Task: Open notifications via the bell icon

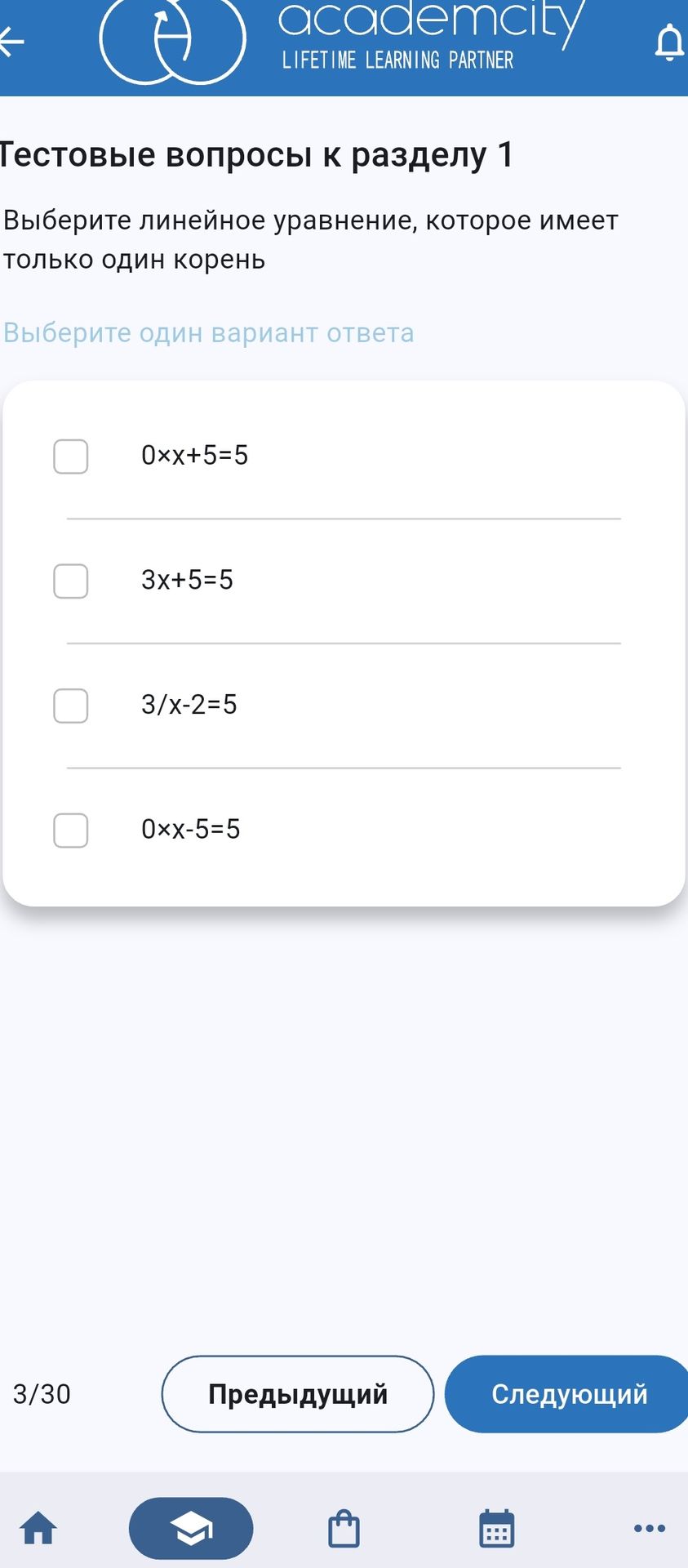Action: click(x=669, y=42)
